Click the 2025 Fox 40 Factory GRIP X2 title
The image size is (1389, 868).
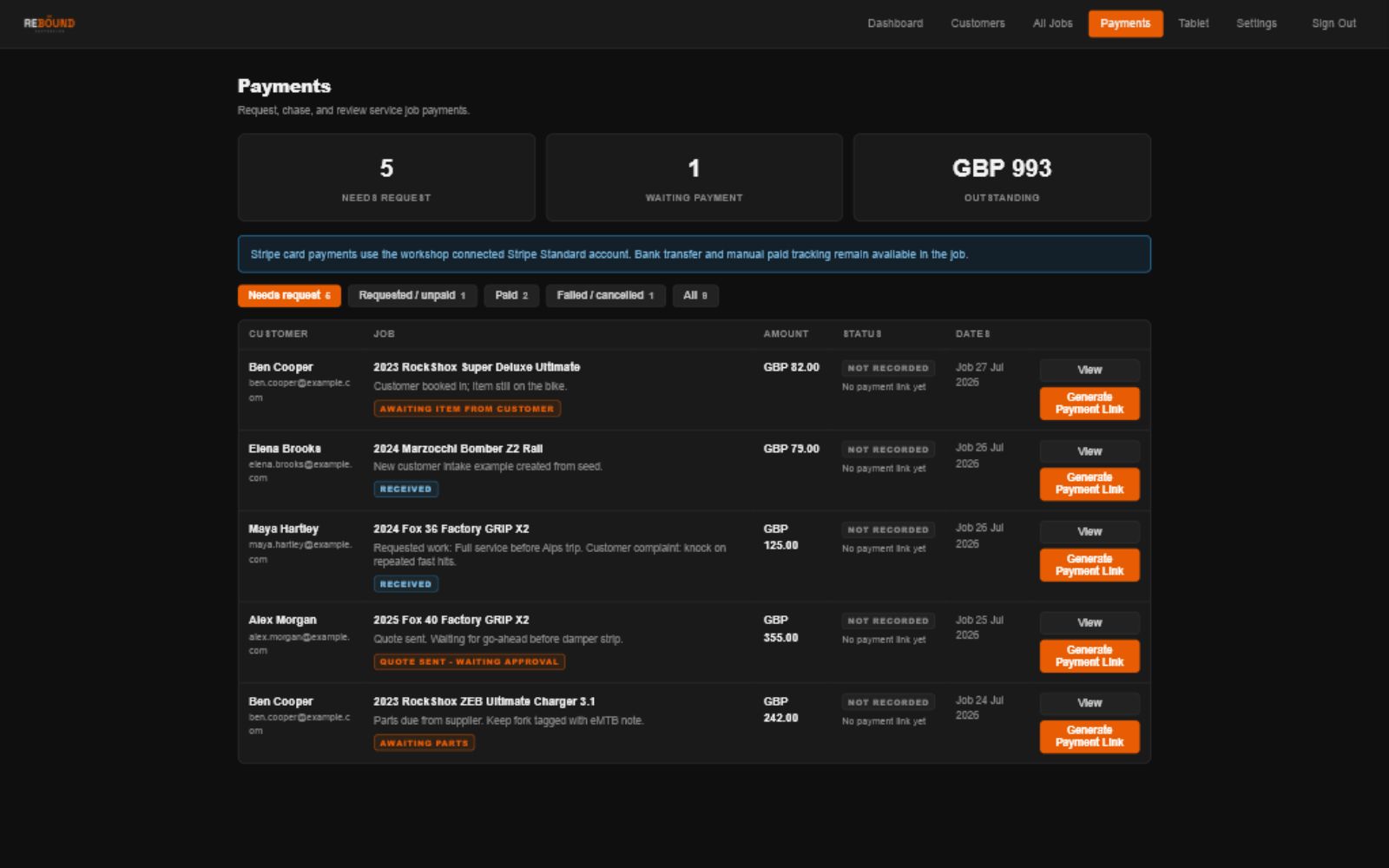(x=451, y=620)
